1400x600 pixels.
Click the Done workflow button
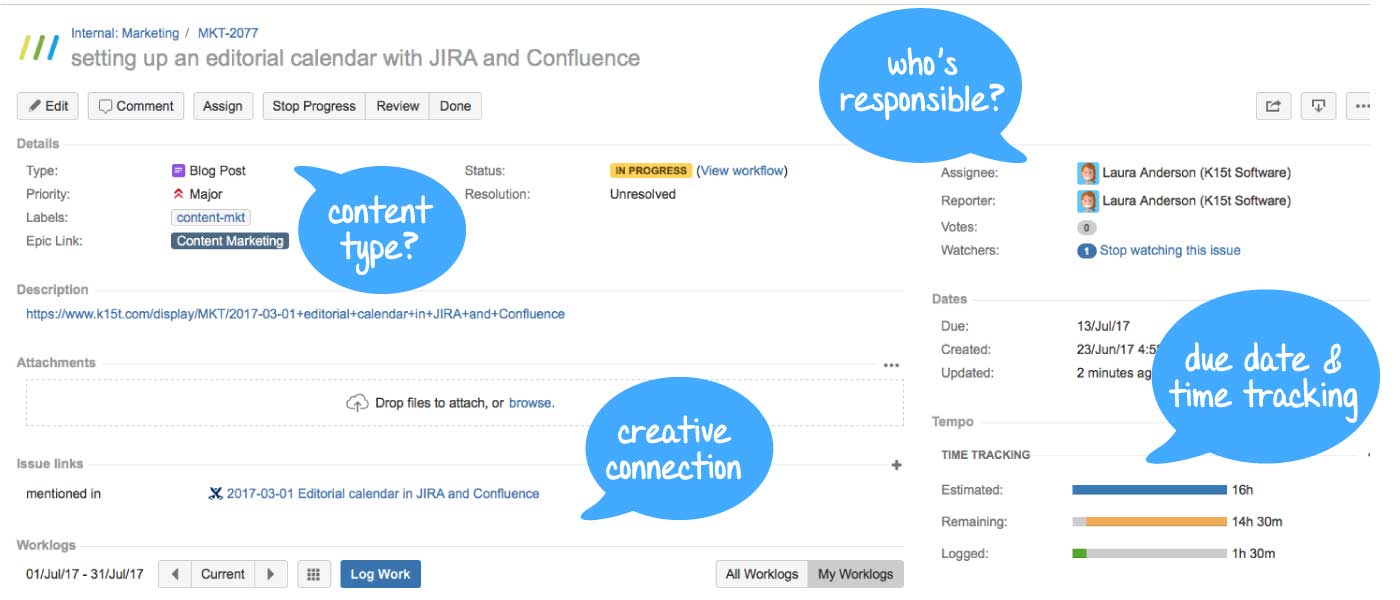[x=455, y=106]
